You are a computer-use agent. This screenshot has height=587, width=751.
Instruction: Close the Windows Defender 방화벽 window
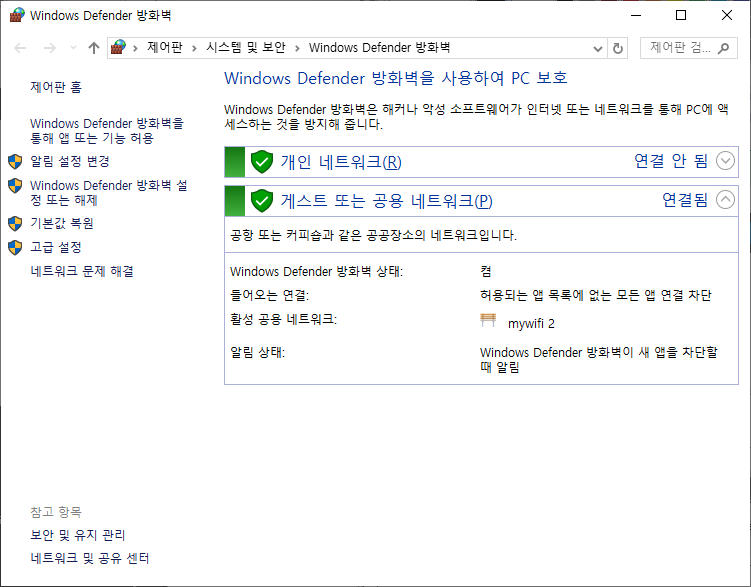(x=727, y=15)
